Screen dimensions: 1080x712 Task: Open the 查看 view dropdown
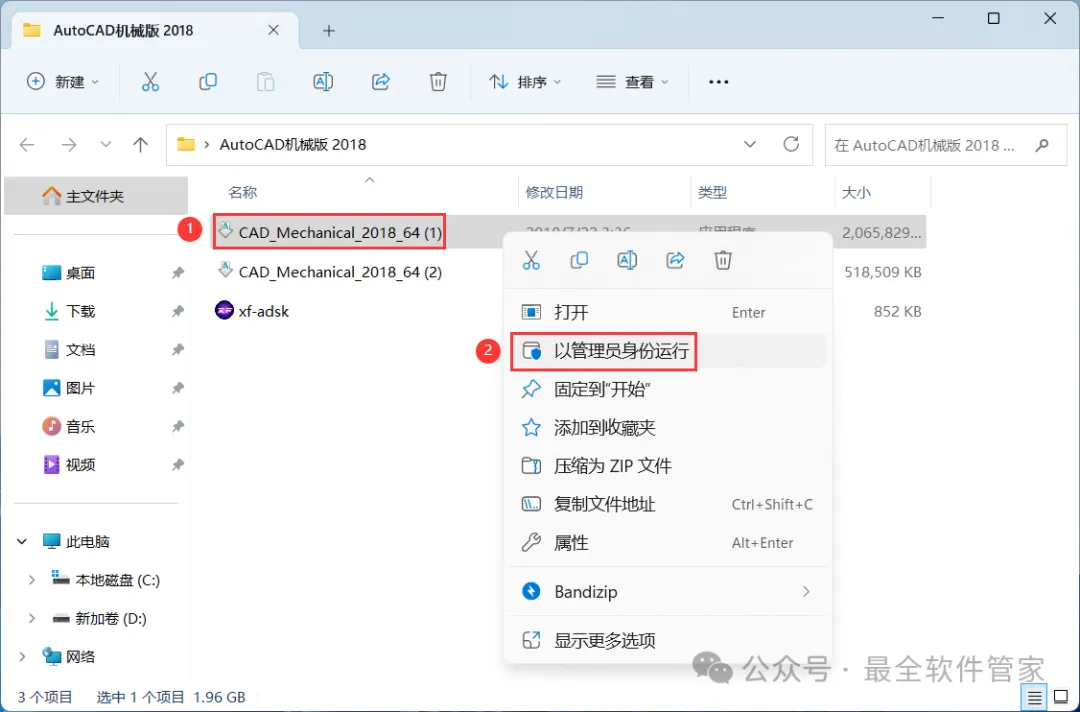pyautogui.click(x=632, y=82)
